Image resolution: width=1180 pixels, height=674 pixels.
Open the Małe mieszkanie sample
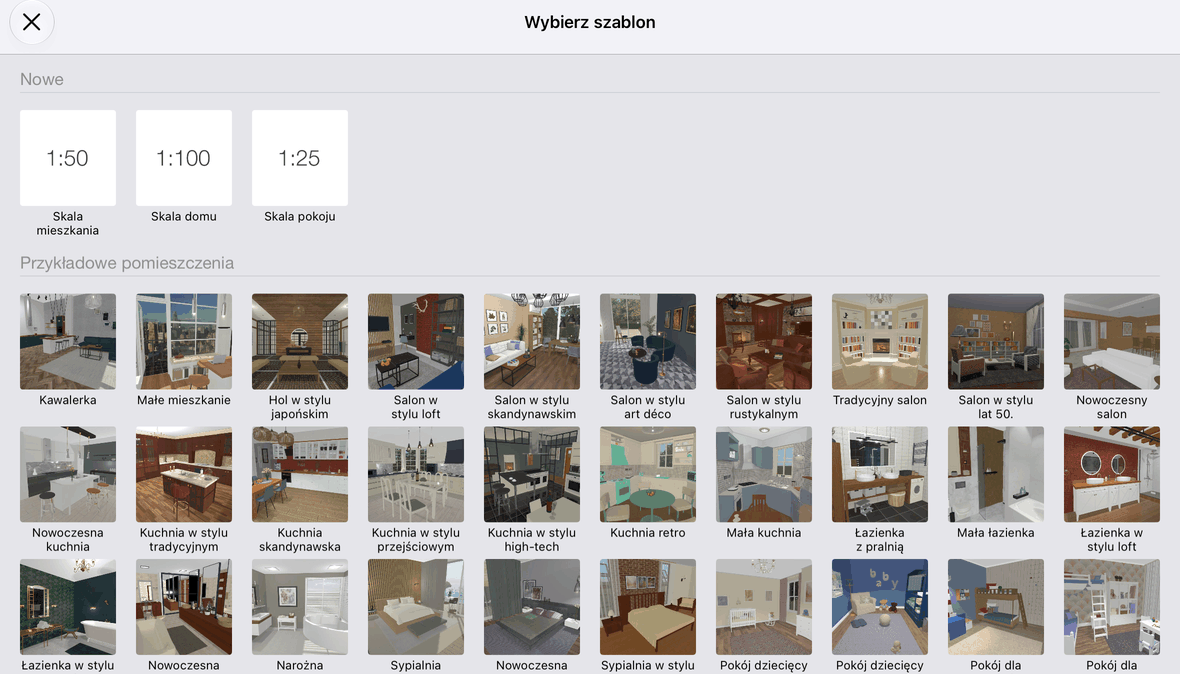184,342
